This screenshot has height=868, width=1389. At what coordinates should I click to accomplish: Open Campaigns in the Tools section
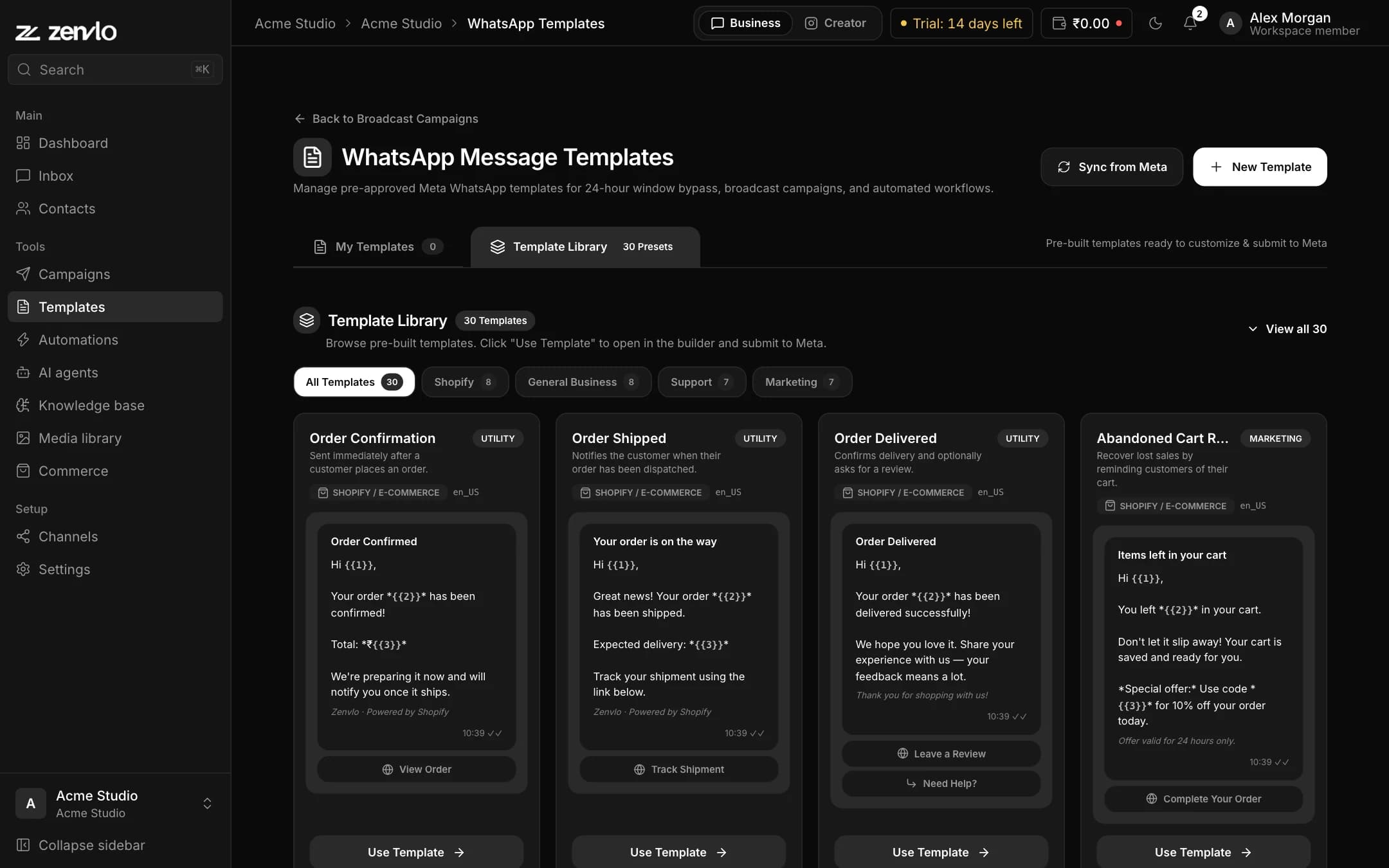pos(115,274)
